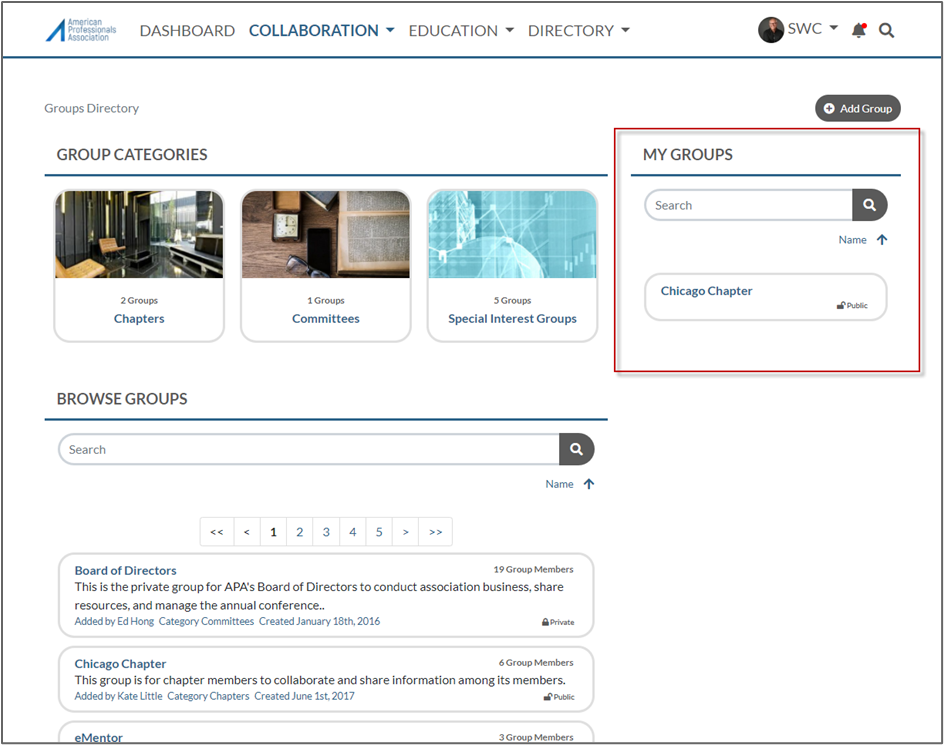944x745 pixels.
Task: Open the Board of Directors group
Action: [x=125, y=570]
